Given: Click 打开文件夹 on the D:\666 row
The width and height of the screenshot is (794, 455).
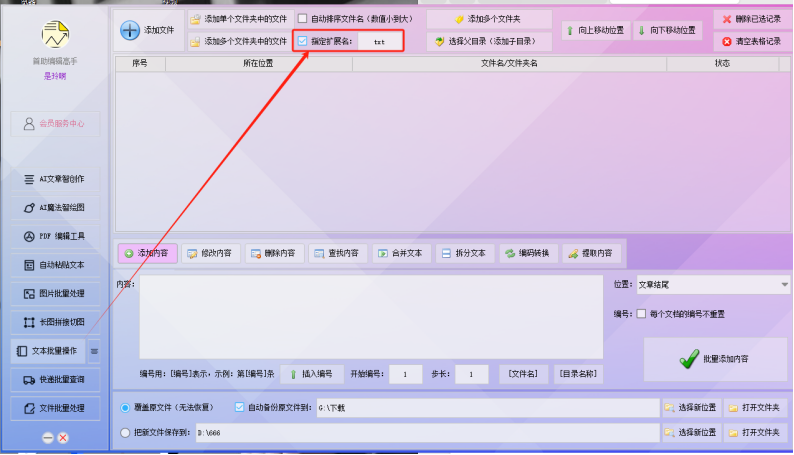Looking at the screenshot, I should point(755,433).
